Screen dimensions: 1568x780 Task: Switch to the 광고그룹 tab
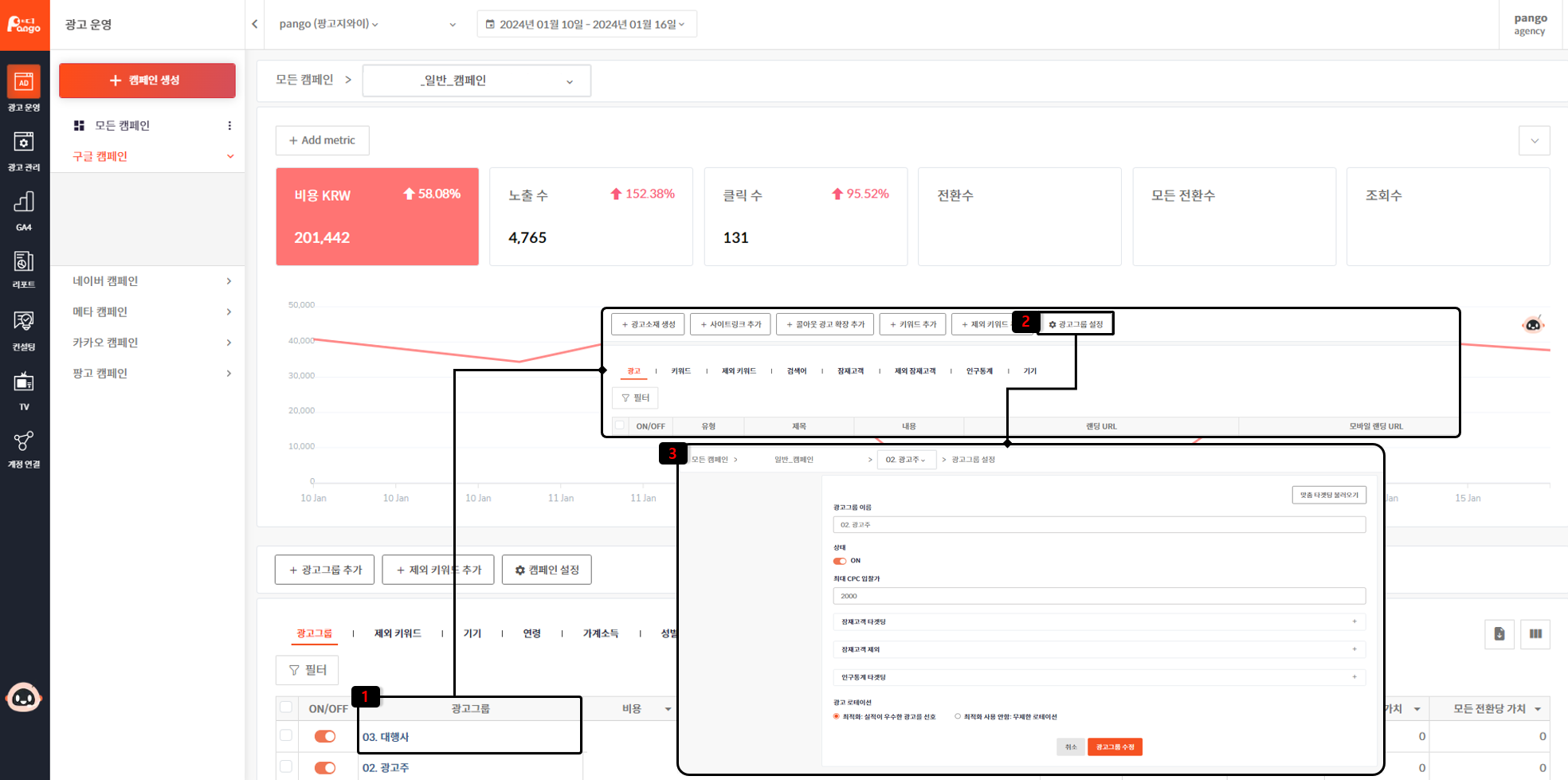click(x=315, y=633)
